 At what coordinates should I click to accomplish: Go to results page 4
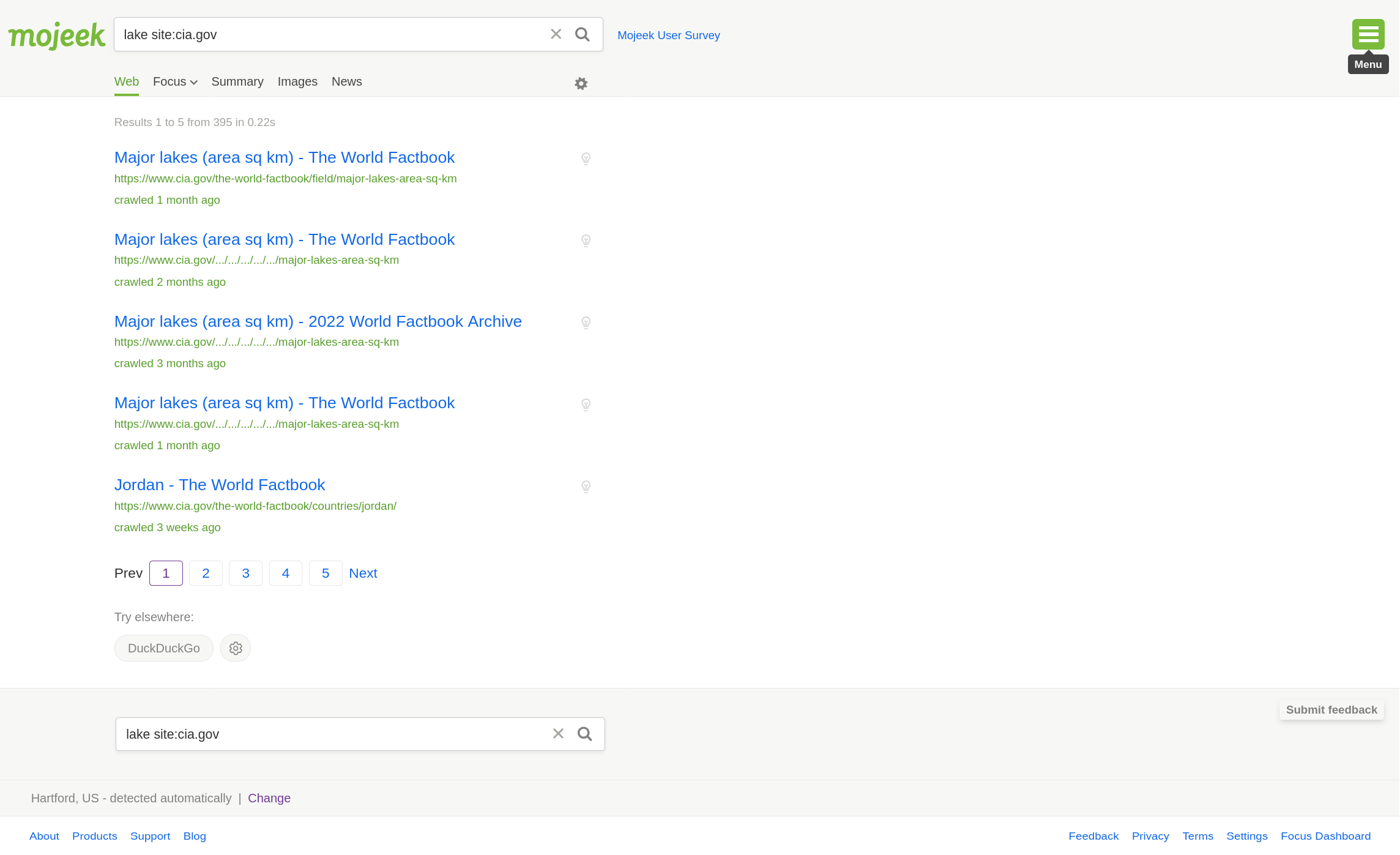[286, 573]
